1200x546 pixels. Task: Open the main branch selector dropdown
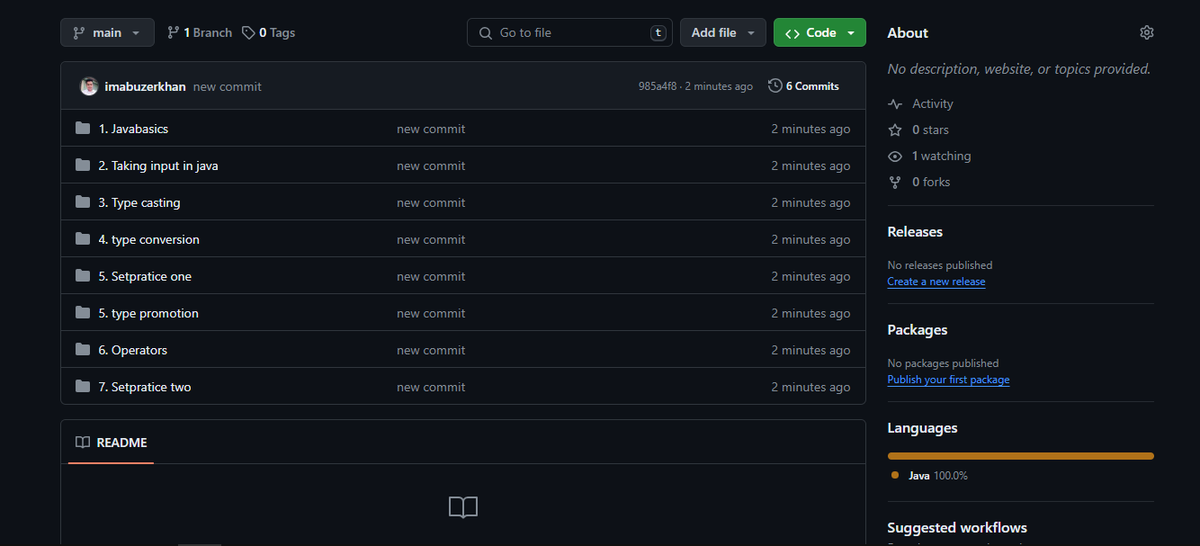(107, 33)
